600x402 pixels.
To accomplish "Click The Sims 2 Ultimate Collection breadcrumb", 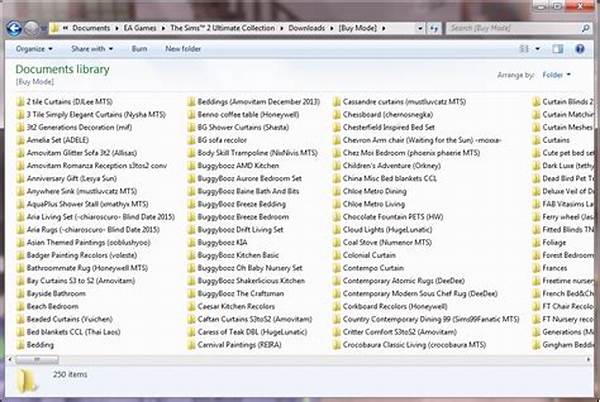I will pos(222,28).
